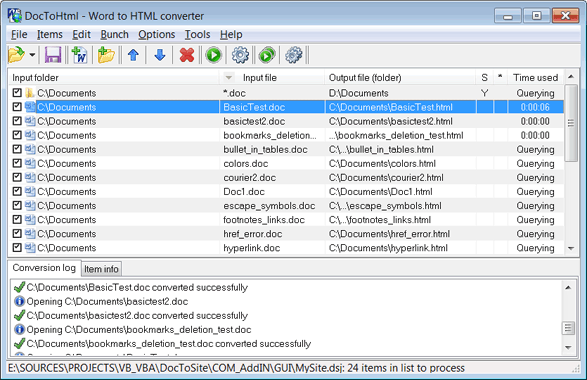Convert selected item green play-gear icon
Viewport: 587px width, 380px height.
tap(267, 55)
